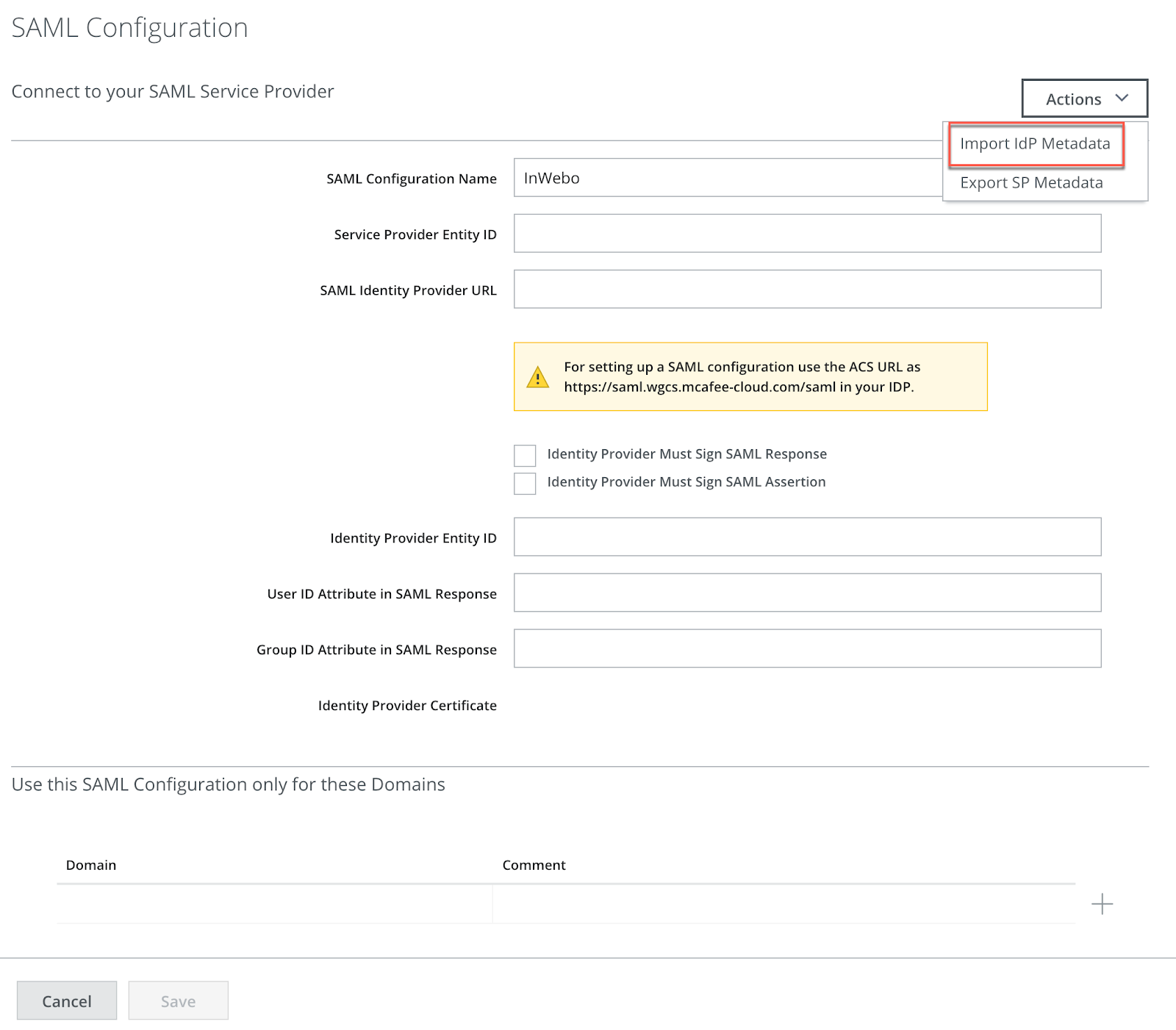Click the Group ID Attribute field

tap(806, 649)
